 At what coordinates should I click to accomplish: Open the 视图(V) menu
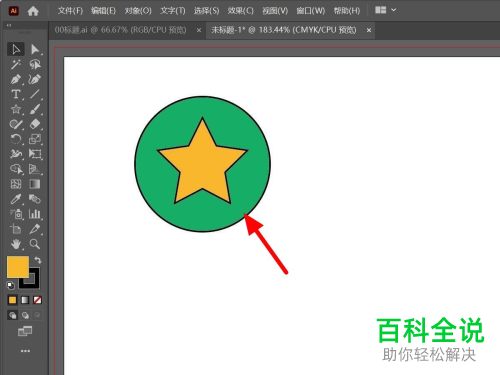pyautogui.click(x=275, y=11)
